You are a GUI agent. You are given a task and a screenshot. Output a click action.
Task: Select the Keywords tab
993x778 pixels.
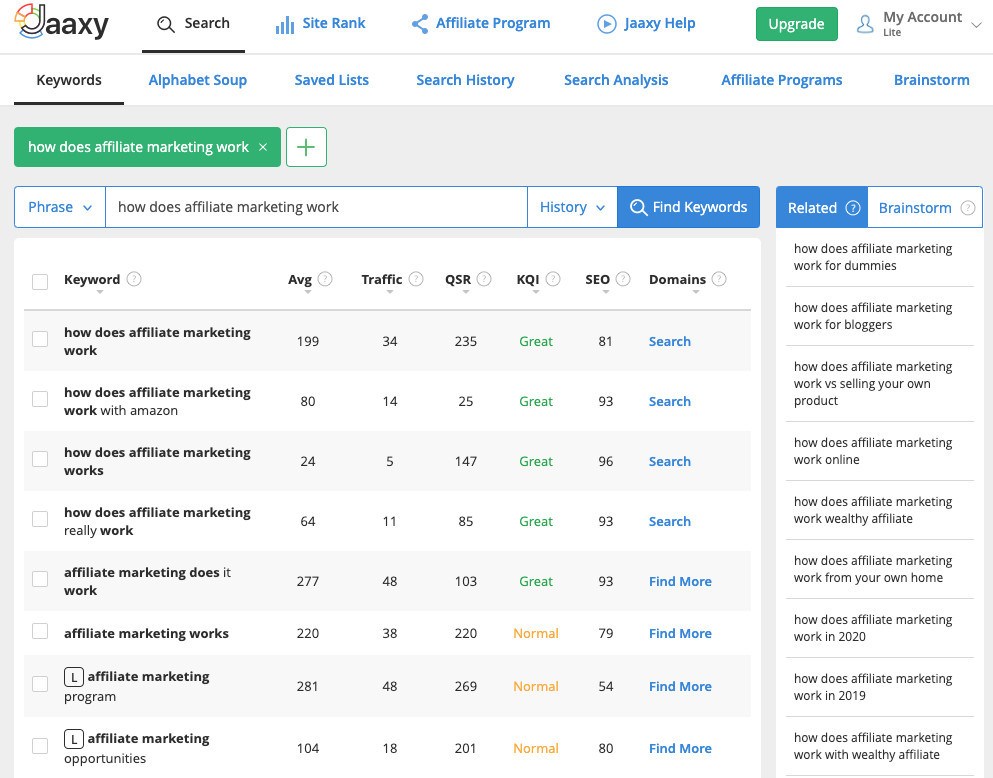pyautogui.click(x=69, y=80)
